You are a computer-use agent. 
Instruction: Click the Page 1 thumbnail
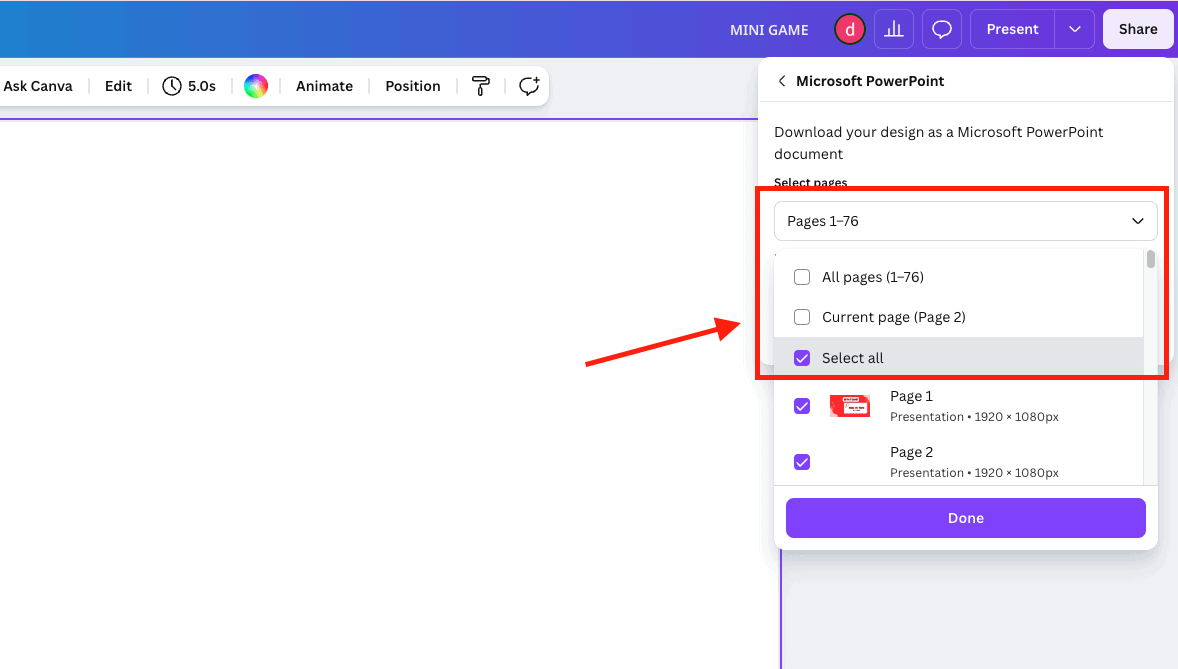pyautogui.click(x=850, y=406)
